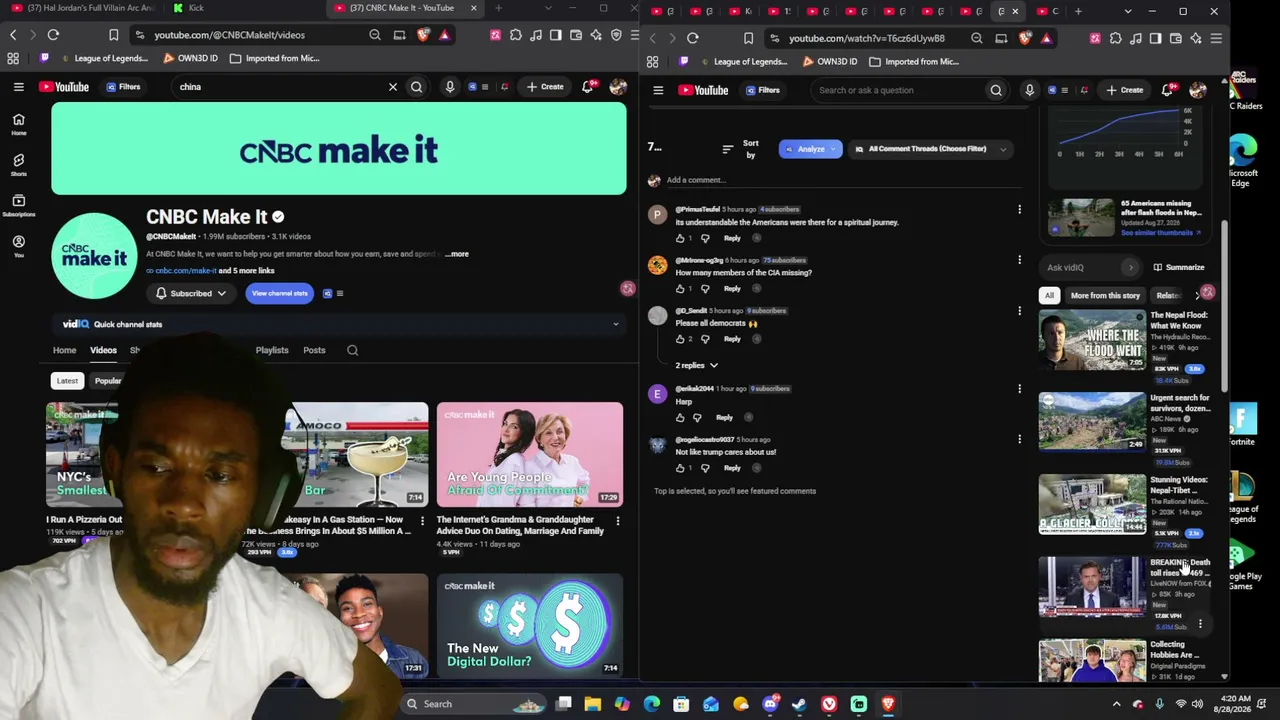Image resolution: width=1280 pixels, height=720 pixels.
Task: Open Brave Shields in the channel window
Action: [x=422, y=35]
